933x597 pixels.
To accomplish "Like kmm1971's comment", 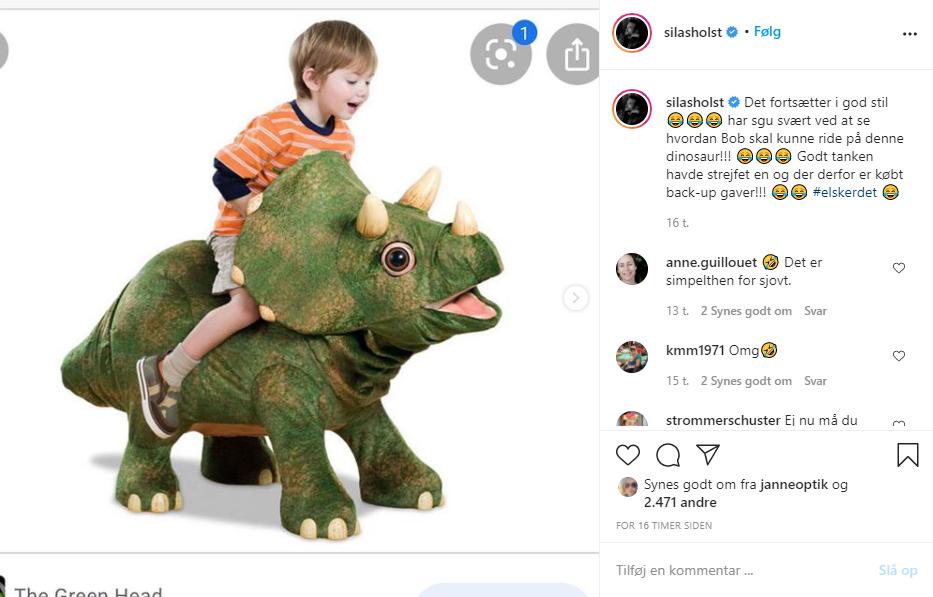I will [x=899, y=356].
